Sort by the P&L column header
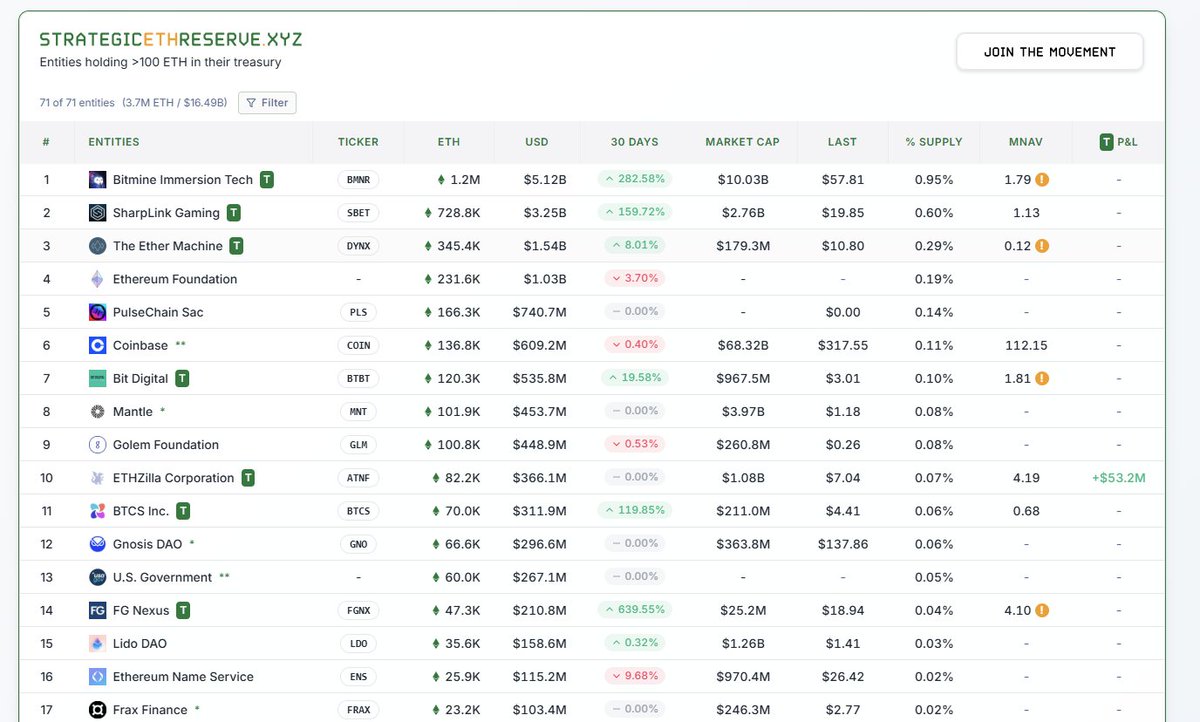 coord(1118,142)
